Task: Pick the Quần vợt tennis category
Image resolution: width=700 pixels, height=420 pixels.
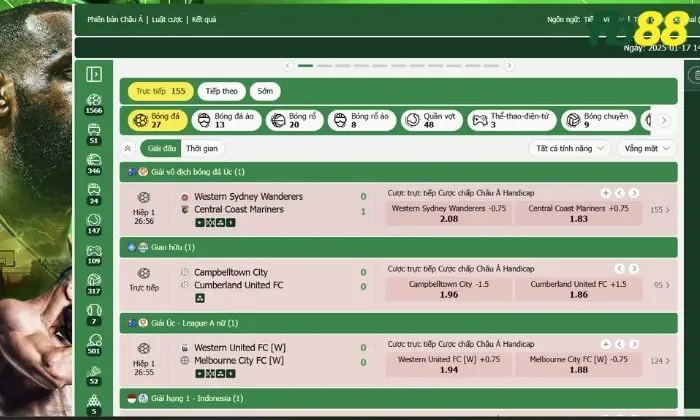Action: pyautogui.click(x=425, y=121)
